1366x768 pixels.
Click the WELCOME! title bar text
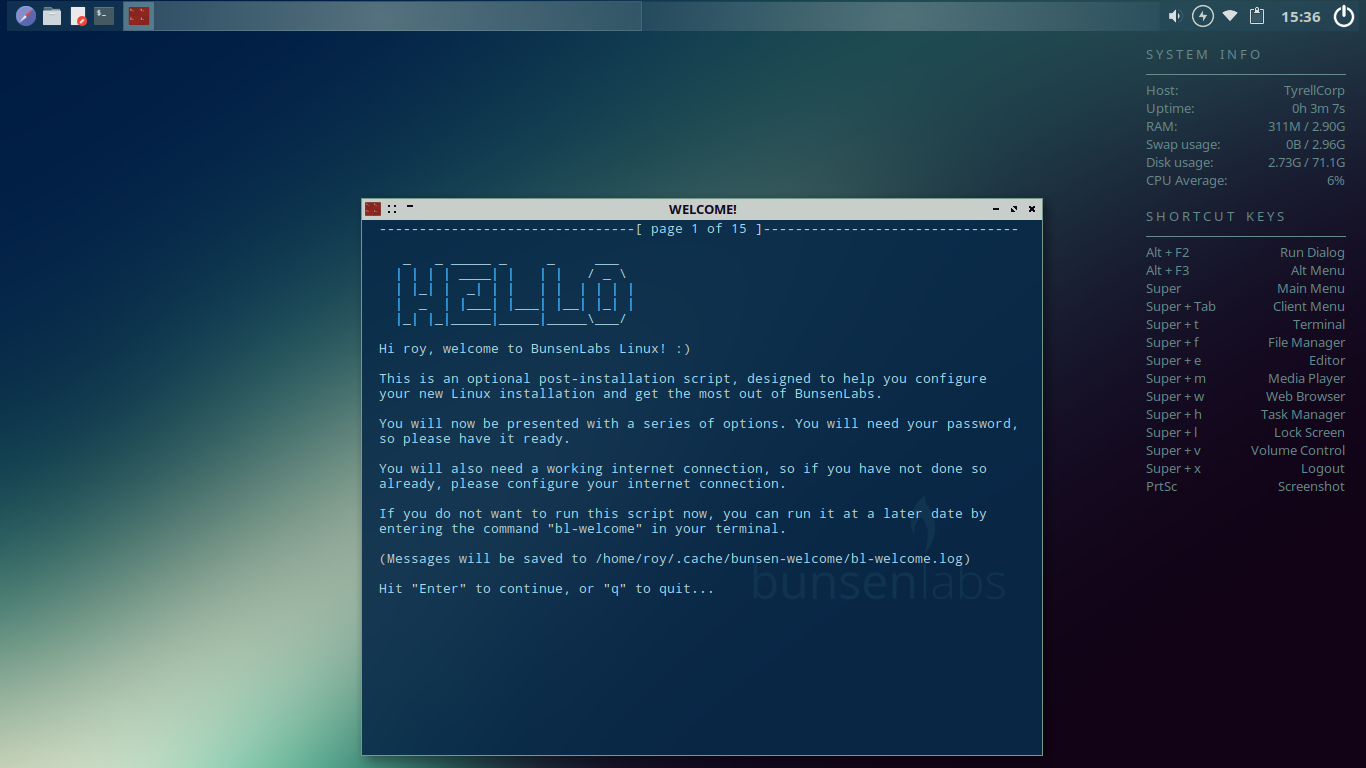pyautogui.click(x=703, y=209)
